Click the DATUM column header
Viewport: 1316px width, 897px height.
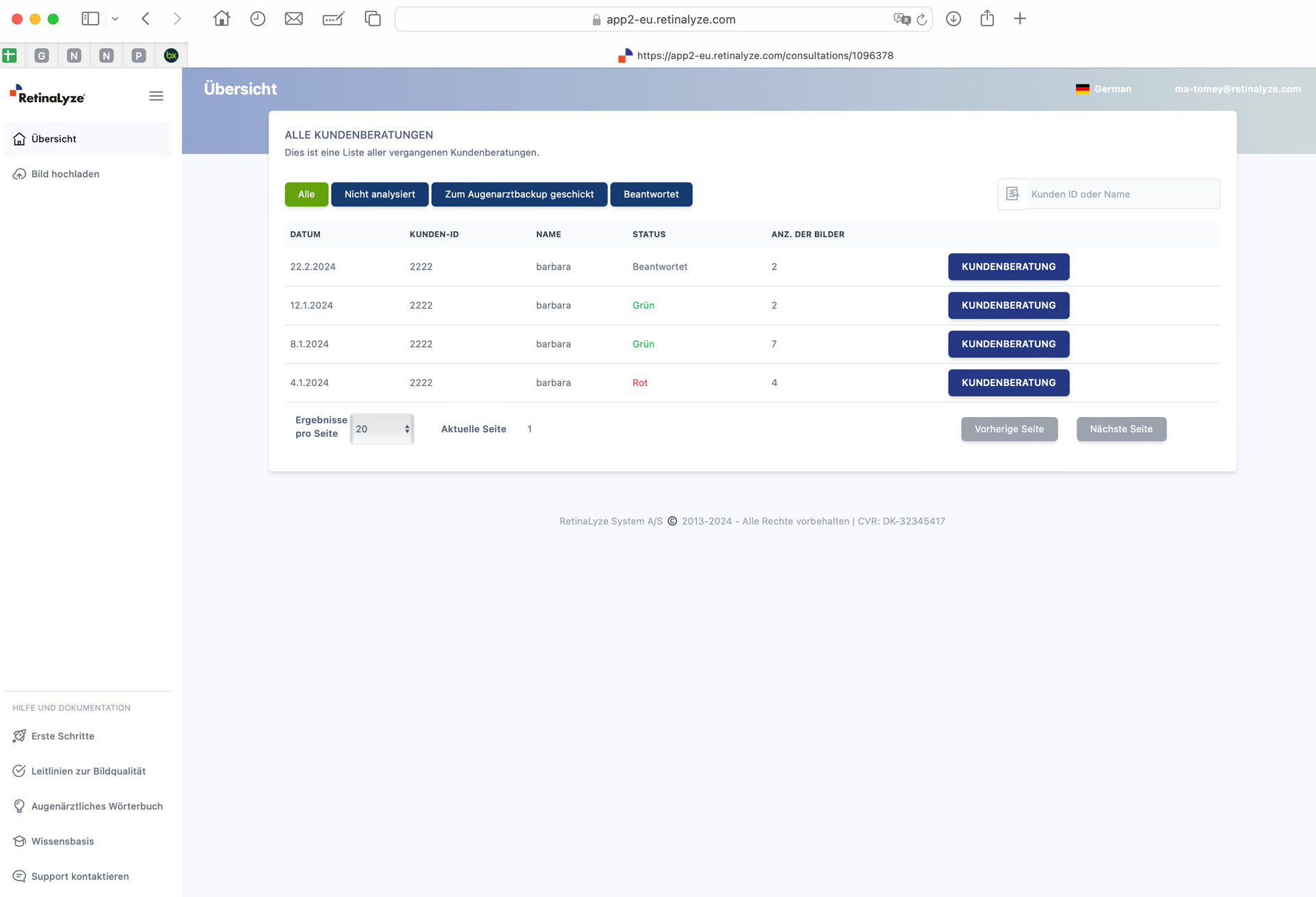coord(305,235)
